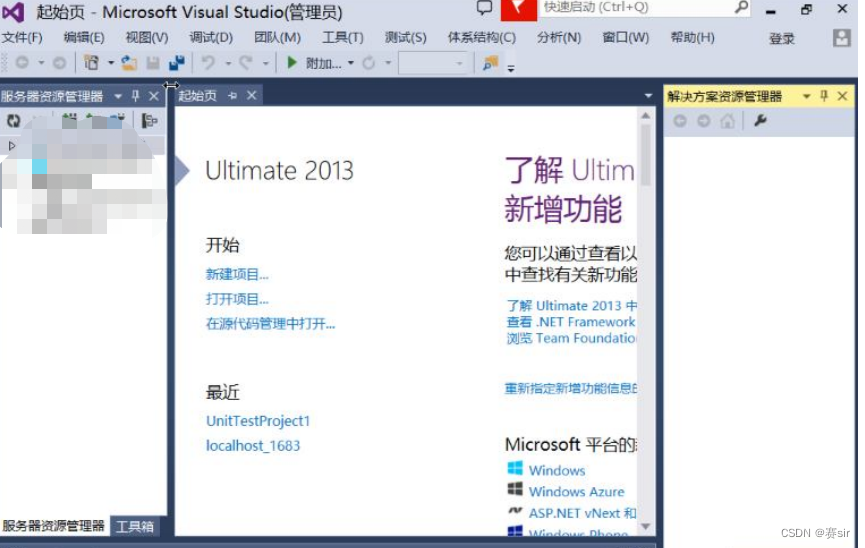Viewport: 865px width, 548px height.
Task: Switch to the 工具箱 bottom tab
Action: pyautogui.click(x=135, y=526)
